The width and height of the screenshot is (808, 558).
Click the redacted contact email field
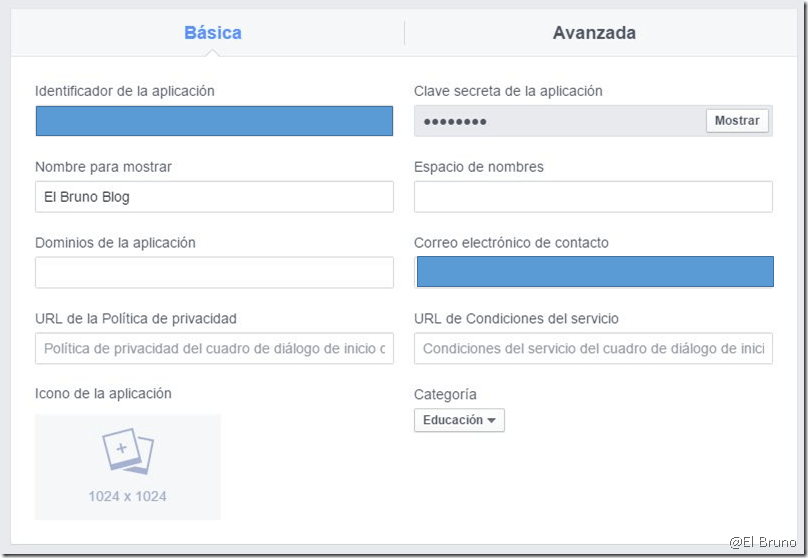coord(594,272)
